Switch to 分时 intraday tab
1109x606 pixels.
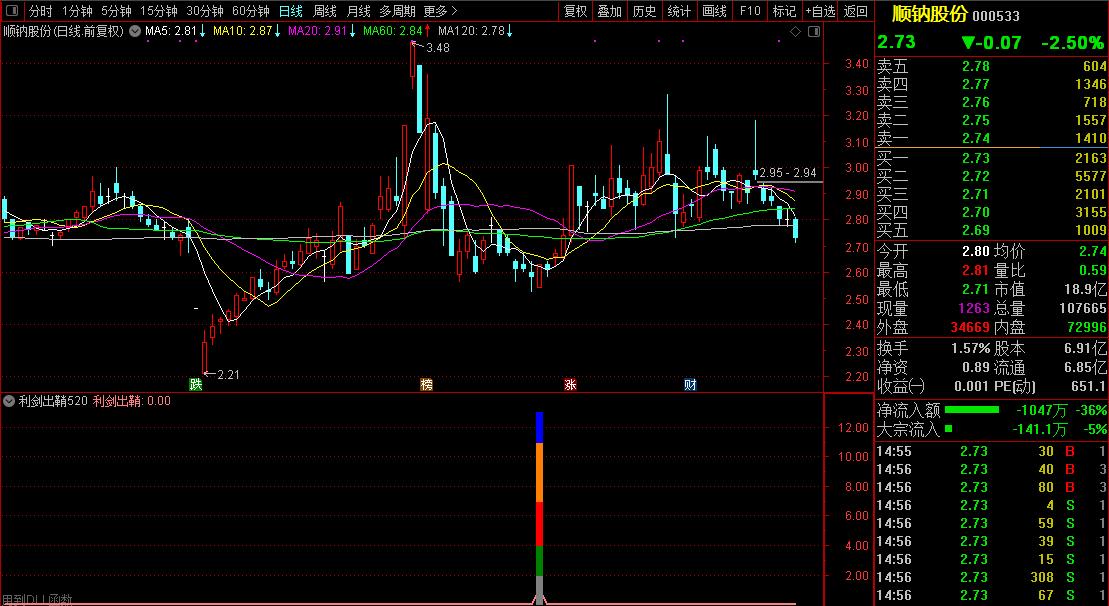click(x=40, y=11)
